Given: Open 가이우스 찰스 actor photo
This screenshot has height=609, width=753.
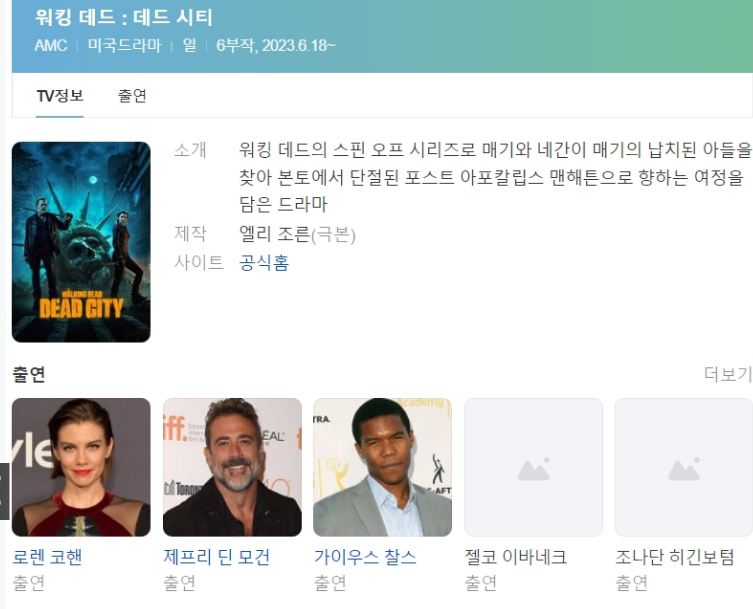Looking at the screenshot, I should (x=382, y=467).
